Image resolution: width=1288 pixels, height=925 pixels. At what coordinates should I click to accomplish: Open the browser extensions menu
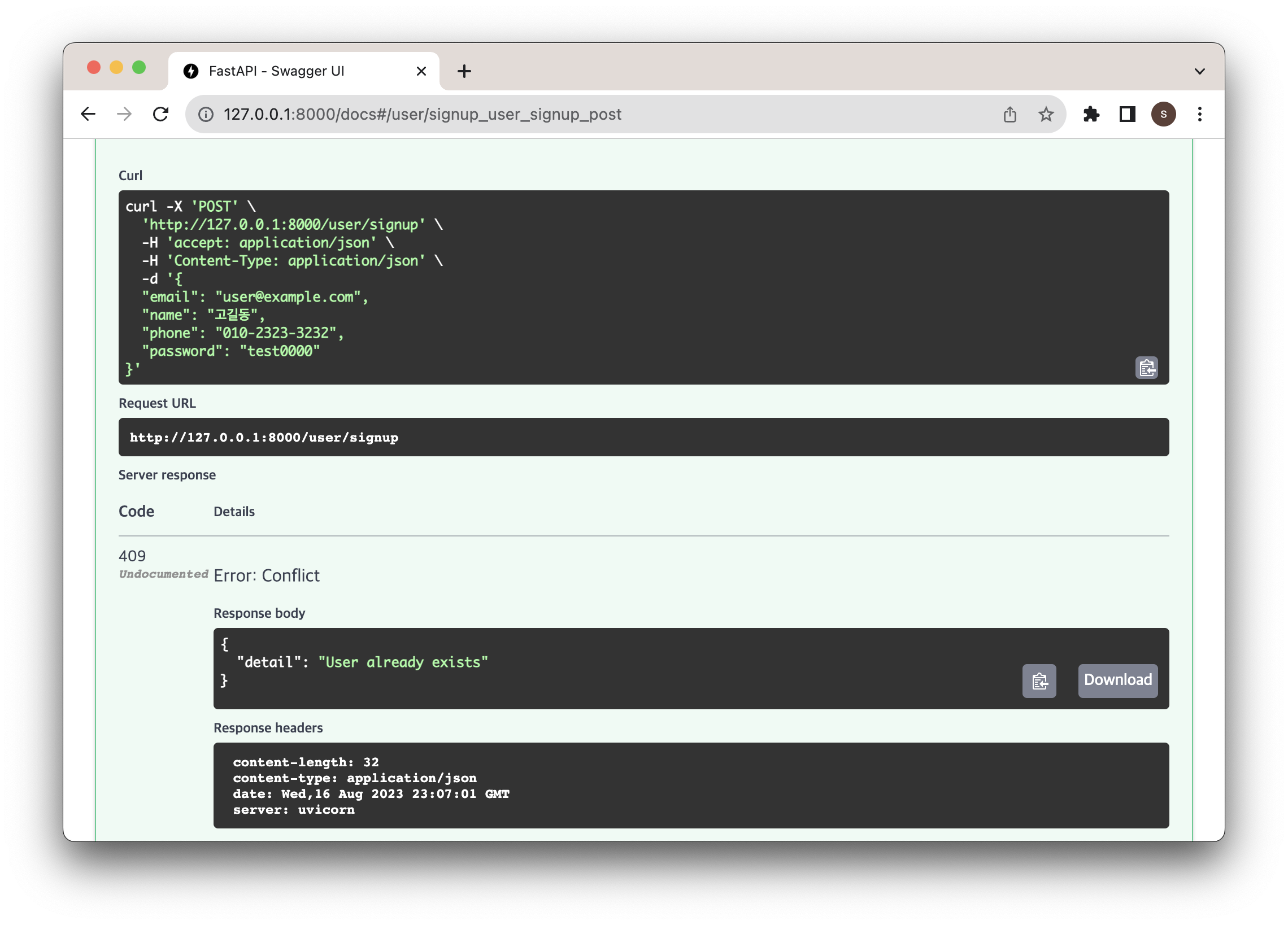(x=1090, y=114)
